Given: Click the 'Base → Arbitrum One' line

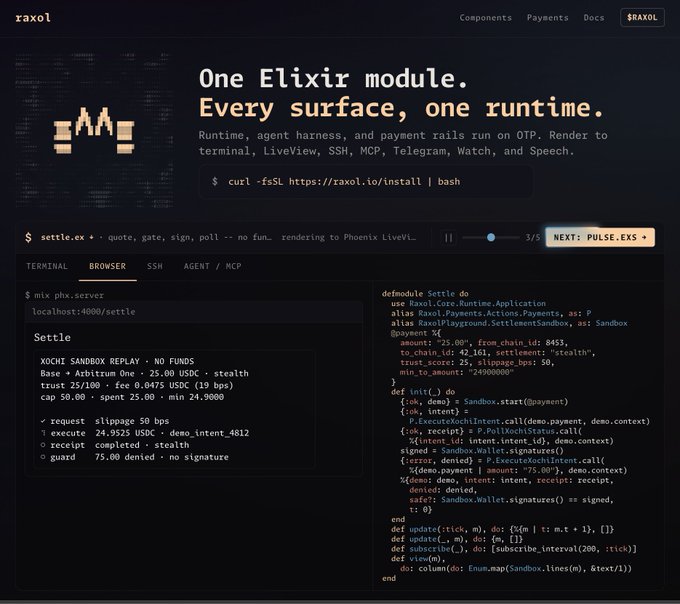Looking at the screenshot, I should pos(144,373).
